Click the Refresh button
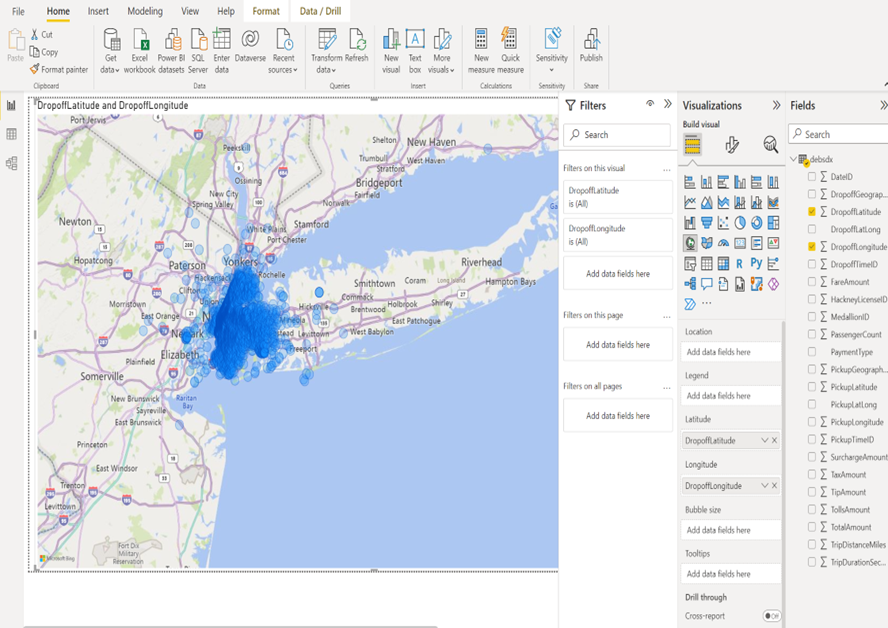Viewport: 888px width, 628px height. click(356, 45)
